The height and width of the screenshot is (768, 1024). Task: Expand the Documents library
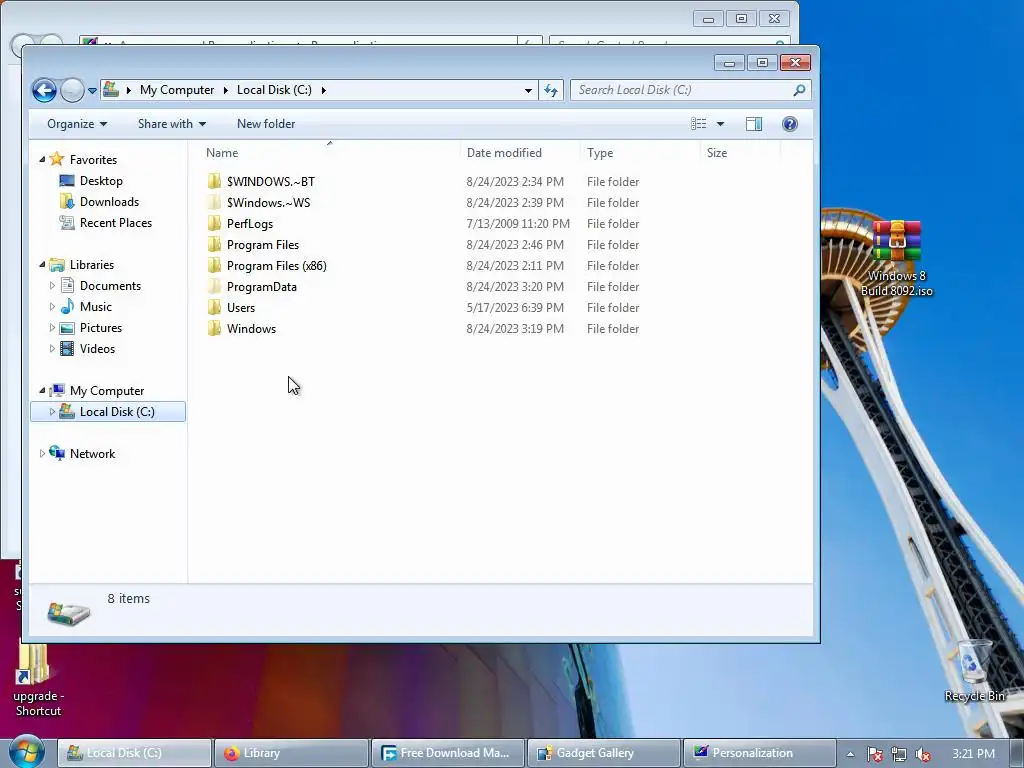[x=52, y=285]
